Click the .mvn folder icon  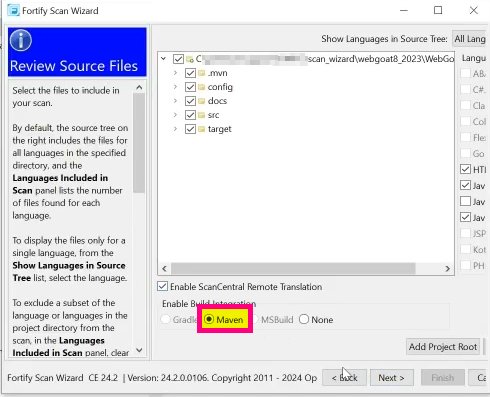click(x=201, y=73)
